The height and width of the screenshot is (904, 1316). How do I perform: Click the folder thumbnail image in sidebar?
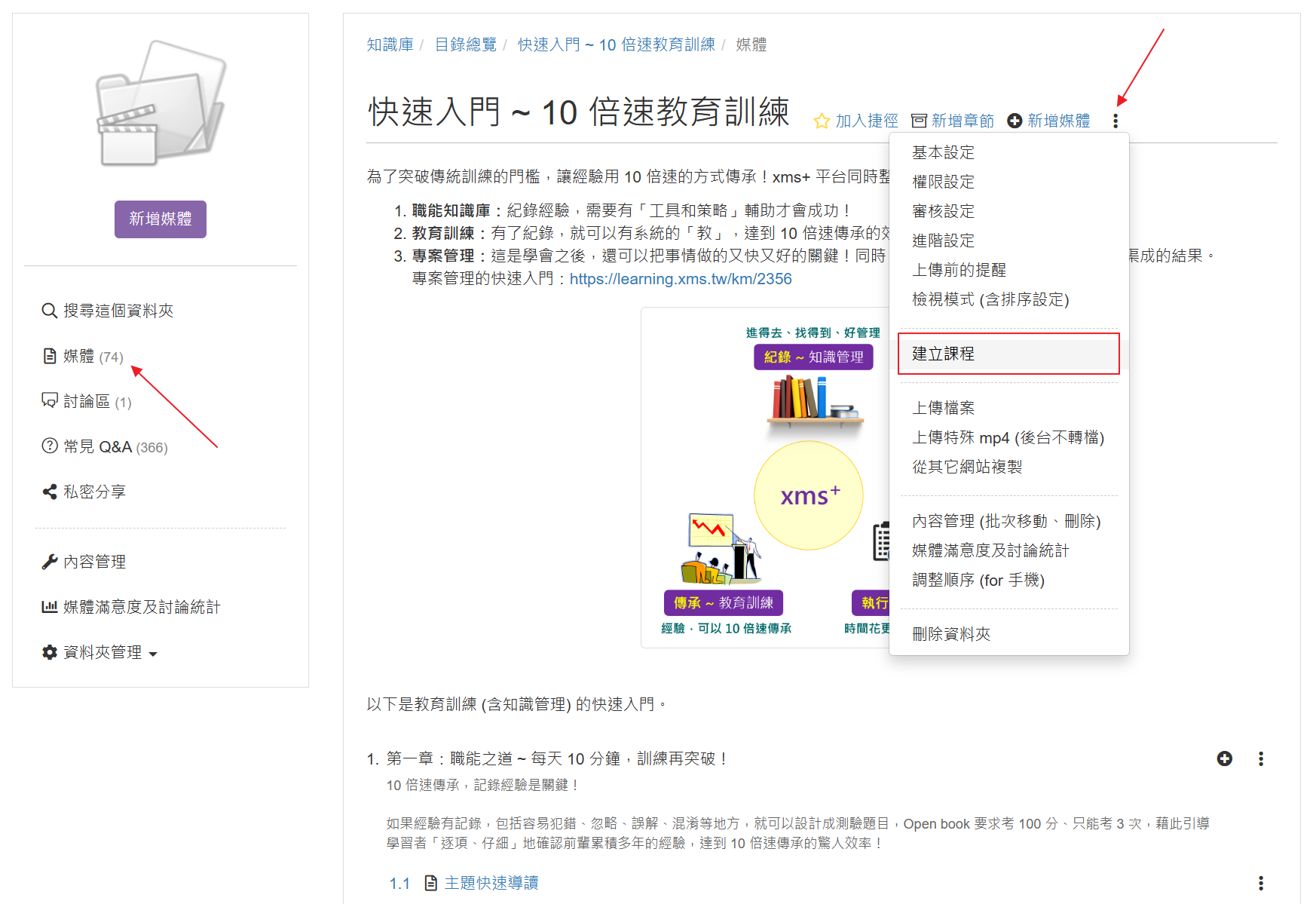coord(160,104)
